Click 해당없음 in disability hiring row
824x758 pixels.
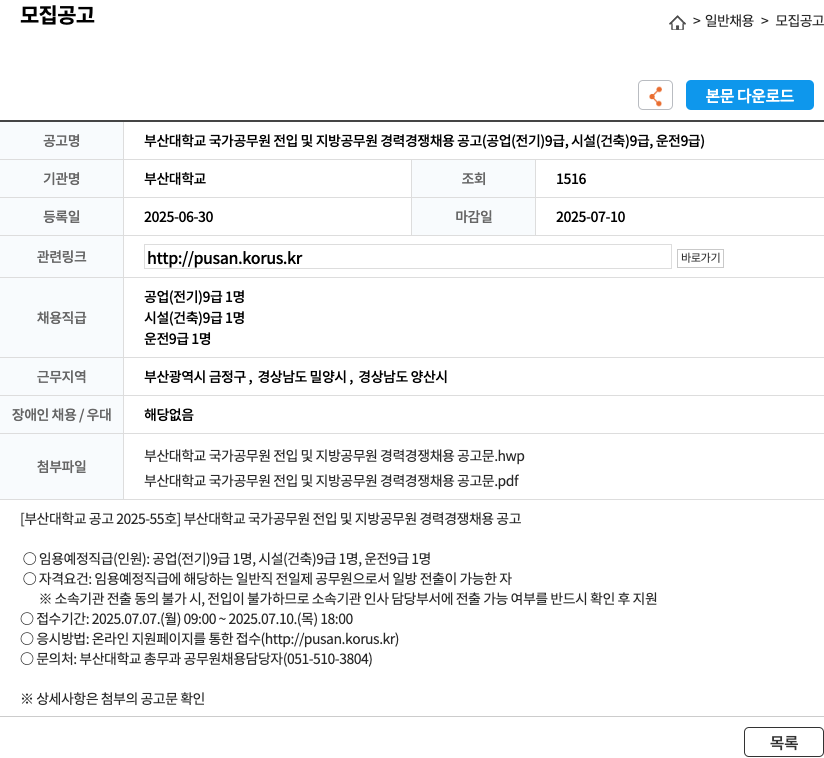coord(169,415)
